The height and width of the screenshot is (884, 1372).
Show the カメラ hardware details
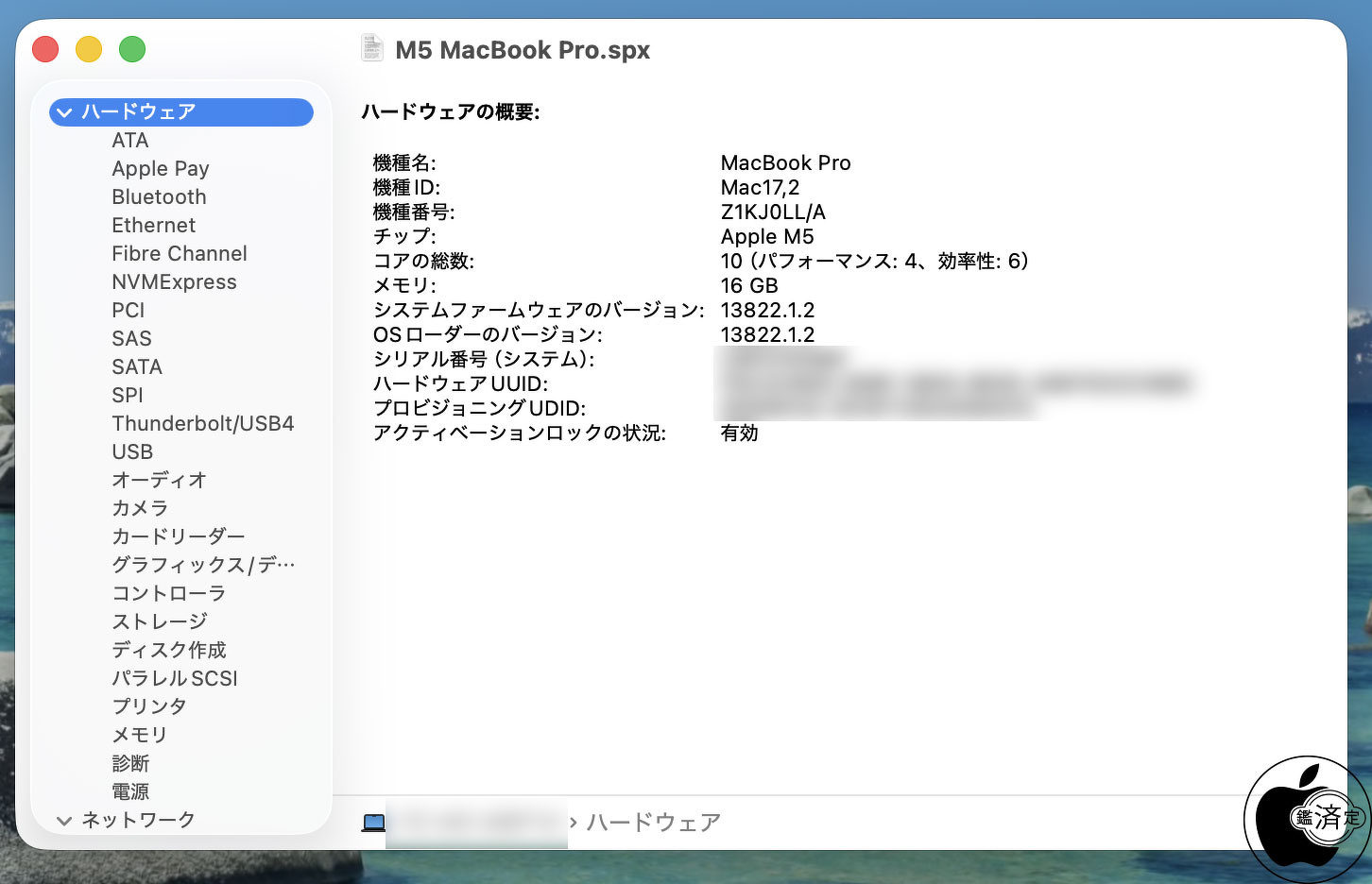pyautogui.click(x=139, y=508)
